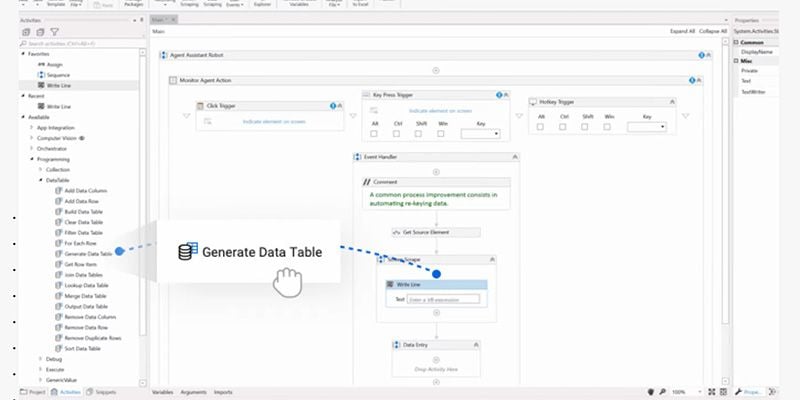Click info icon on Key Press Trigger
This screenshot has height=400, width=800.
point(499,95)
